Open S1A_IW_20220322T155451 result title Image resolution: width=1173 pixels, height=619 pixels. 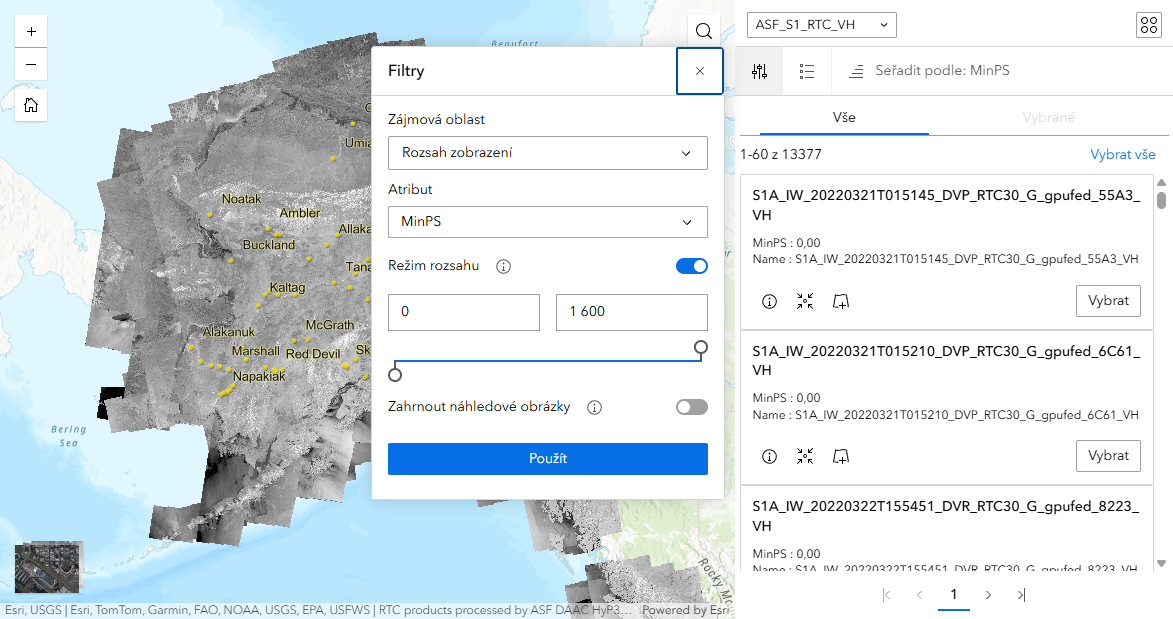coord(946,516)
